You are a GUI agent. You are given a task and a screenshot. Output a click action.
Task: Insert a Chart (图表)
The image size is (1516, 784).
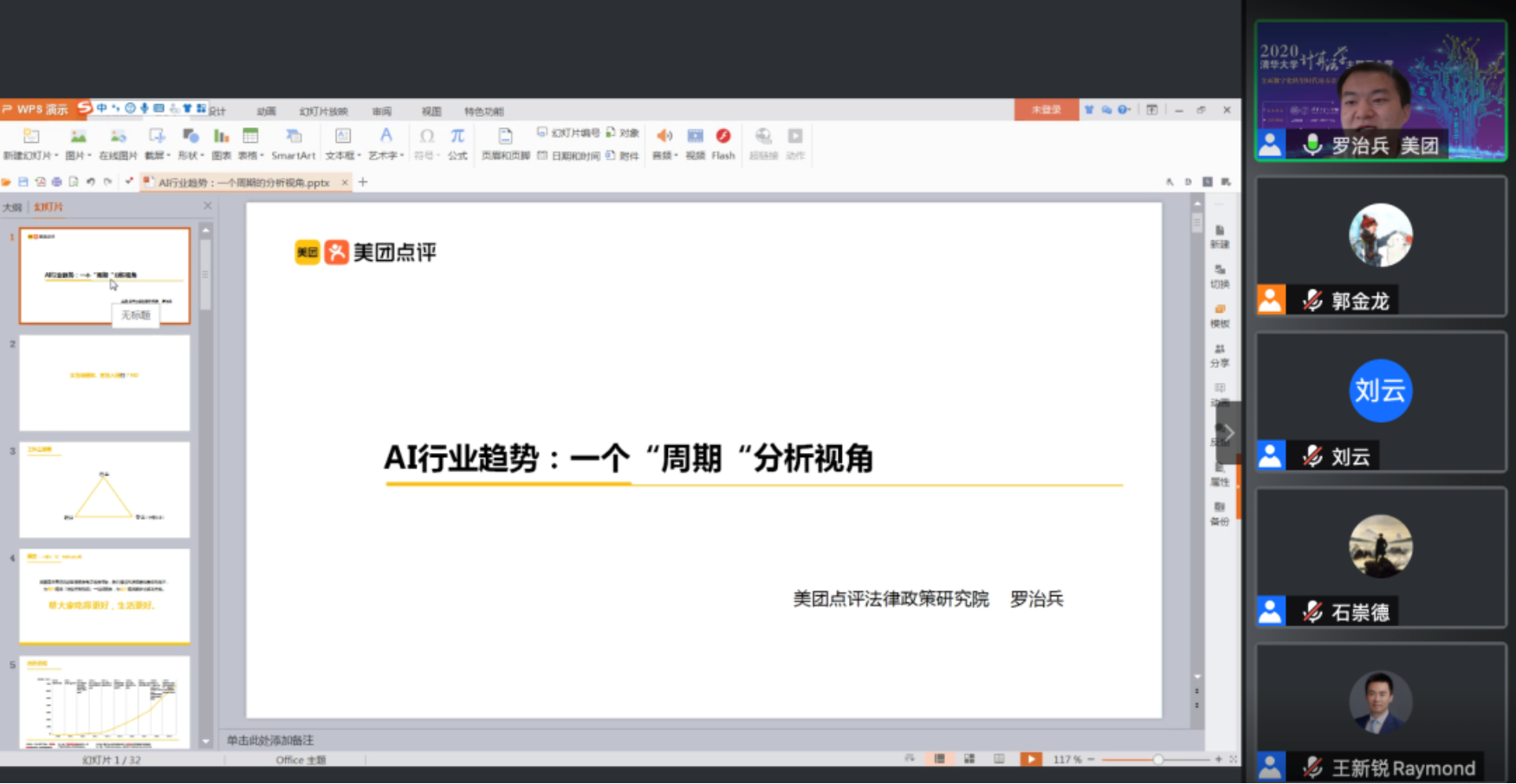(x=221, y=144)
